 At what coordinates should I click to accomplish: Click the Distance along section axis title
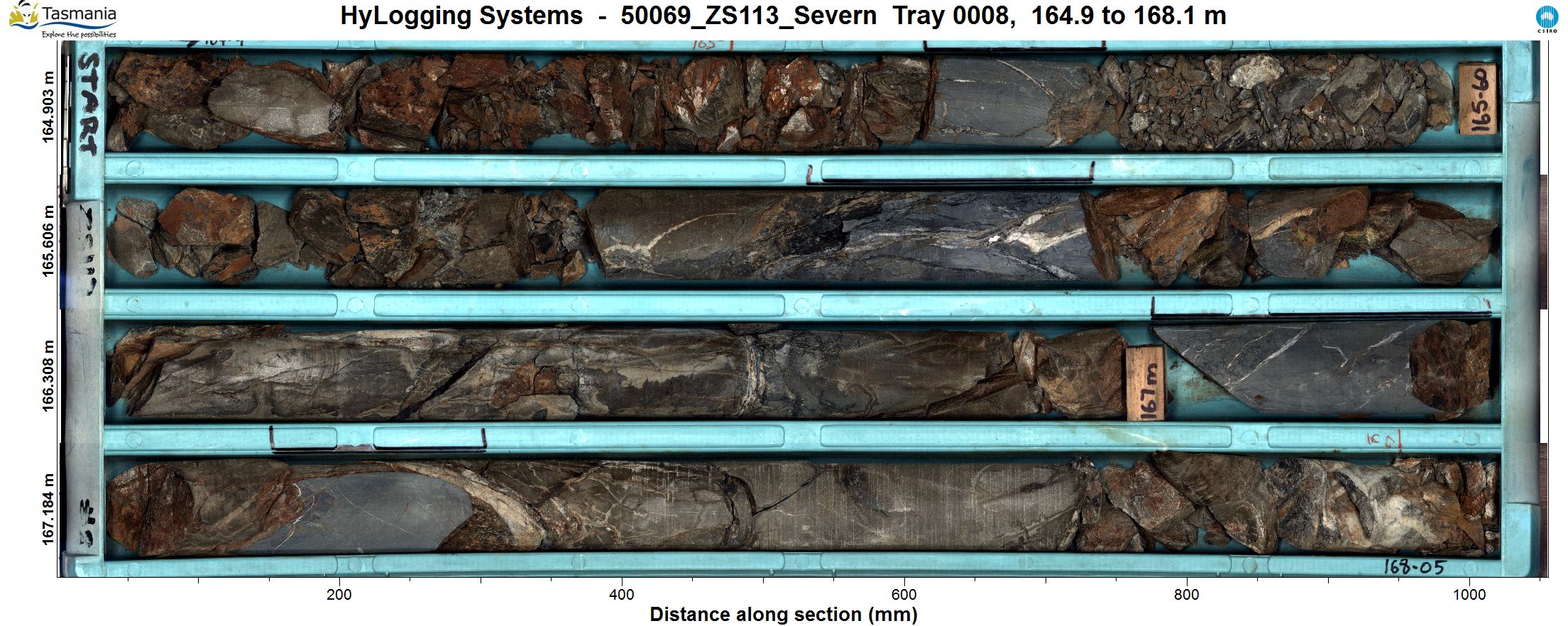pyautogui.click(x=783, y=614)
